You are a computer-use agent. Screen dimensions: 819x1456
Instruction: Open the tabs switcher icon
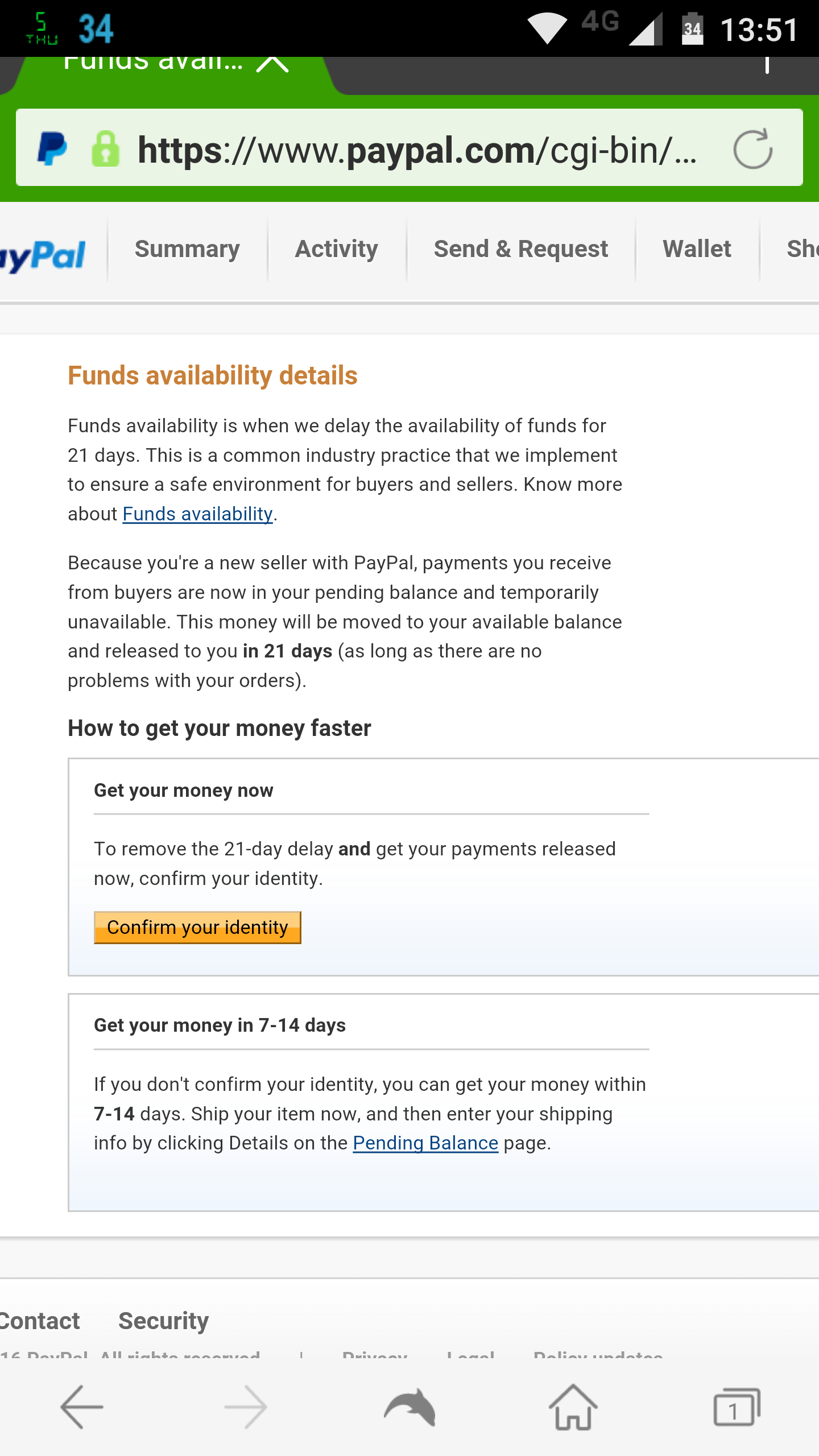(x=737, y=1407)
